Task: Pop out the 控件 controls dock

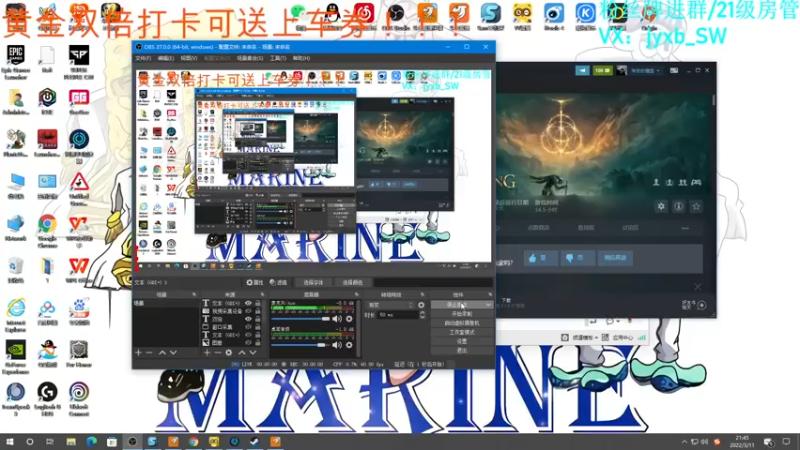Action: pos(490,294)
